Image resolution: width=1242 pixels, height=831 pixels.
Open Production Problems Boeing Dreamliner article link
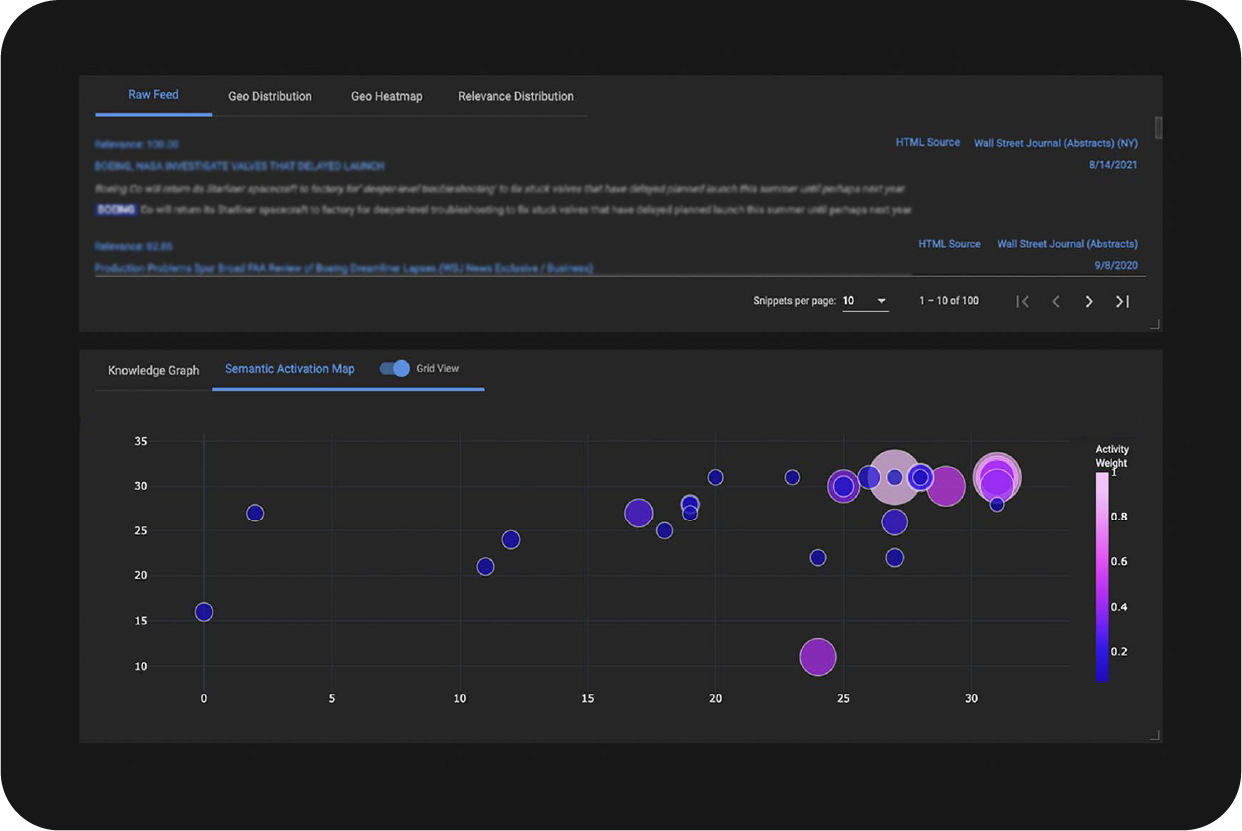[x=344, y=268]
